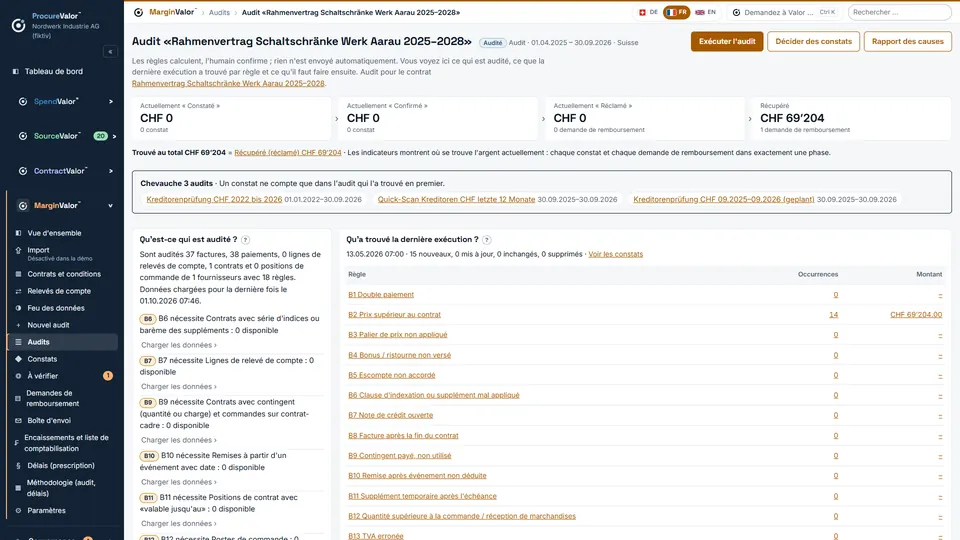Open Demandez à Valor assistant
Image resolution: width=960 pixels, height=540 pixels.
[x=784, y=12]
